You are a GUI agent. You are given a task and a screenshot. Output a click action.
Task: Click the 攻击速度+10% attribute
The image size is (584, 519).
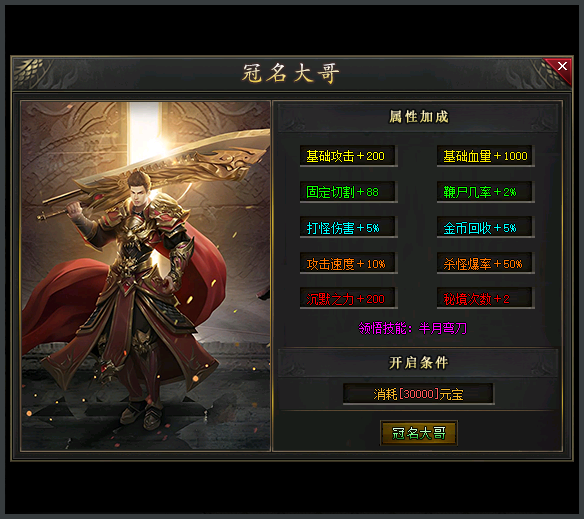(x=349, y=263)
